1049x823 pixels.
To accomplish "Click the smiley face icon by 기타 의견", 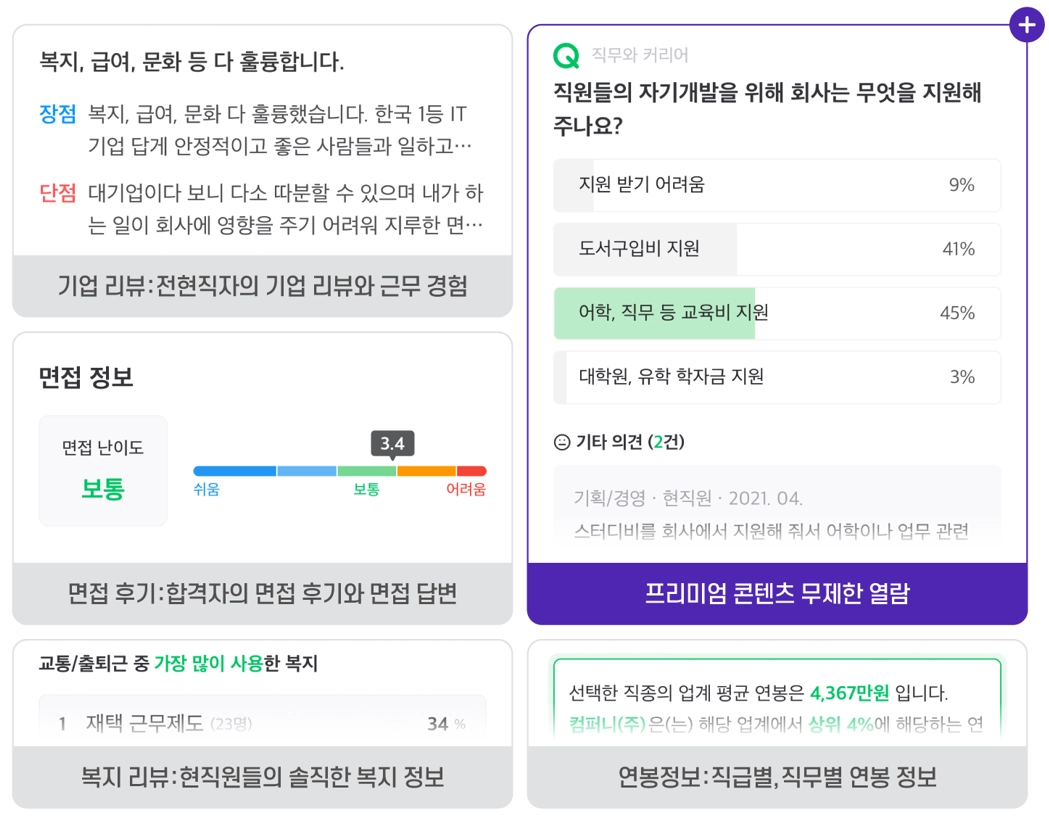I will click(x=562, y=442).
